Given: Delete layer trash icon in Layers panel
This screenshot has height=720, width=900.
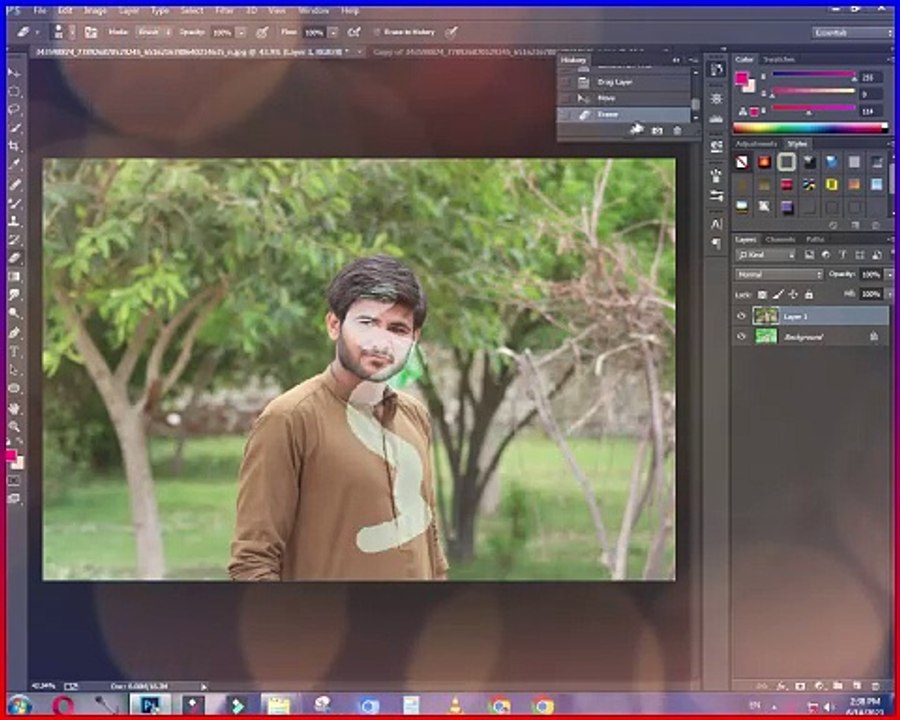Looking at the screenshot, I should point(876,686).
